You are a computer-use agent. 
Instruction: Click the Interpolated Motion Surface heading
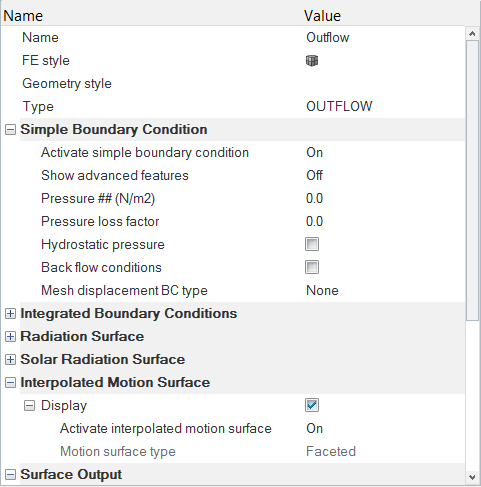click(115, 383)
